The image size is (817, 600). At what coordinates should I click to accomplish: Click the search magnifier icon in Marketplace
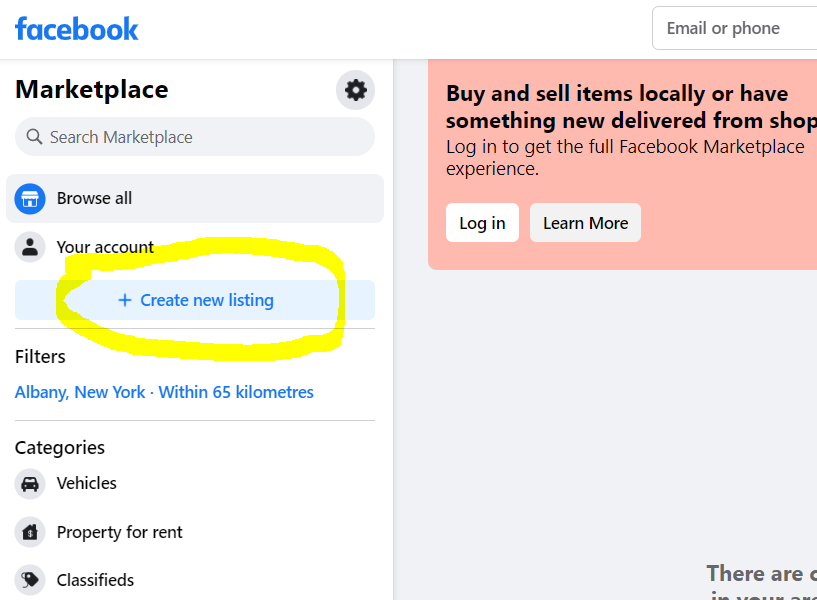pyautogui.click(x=34, y=136)
